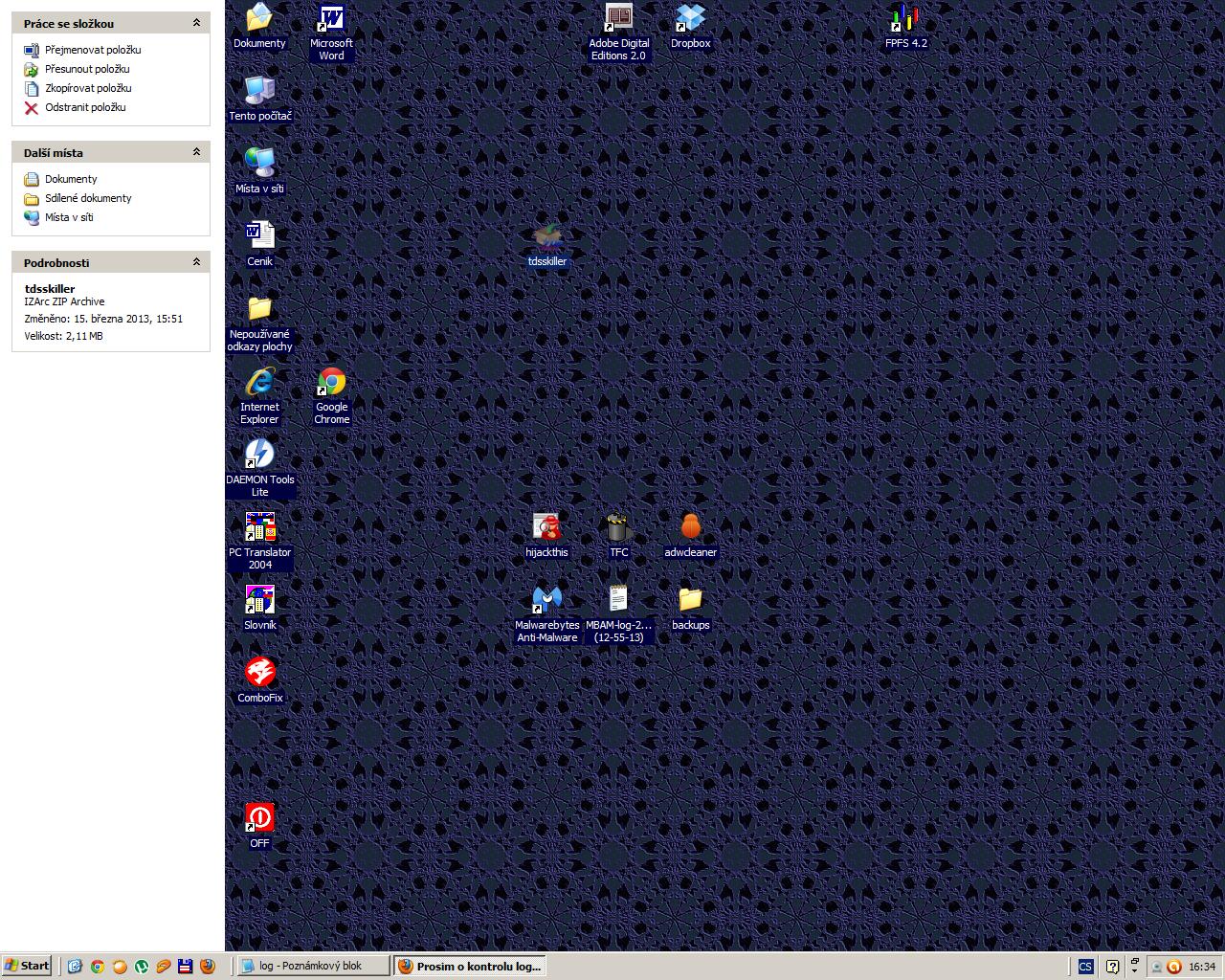Screen dimensions: 1225x980
Task: Collapse the Další místa panel
Action: (196, 152)
